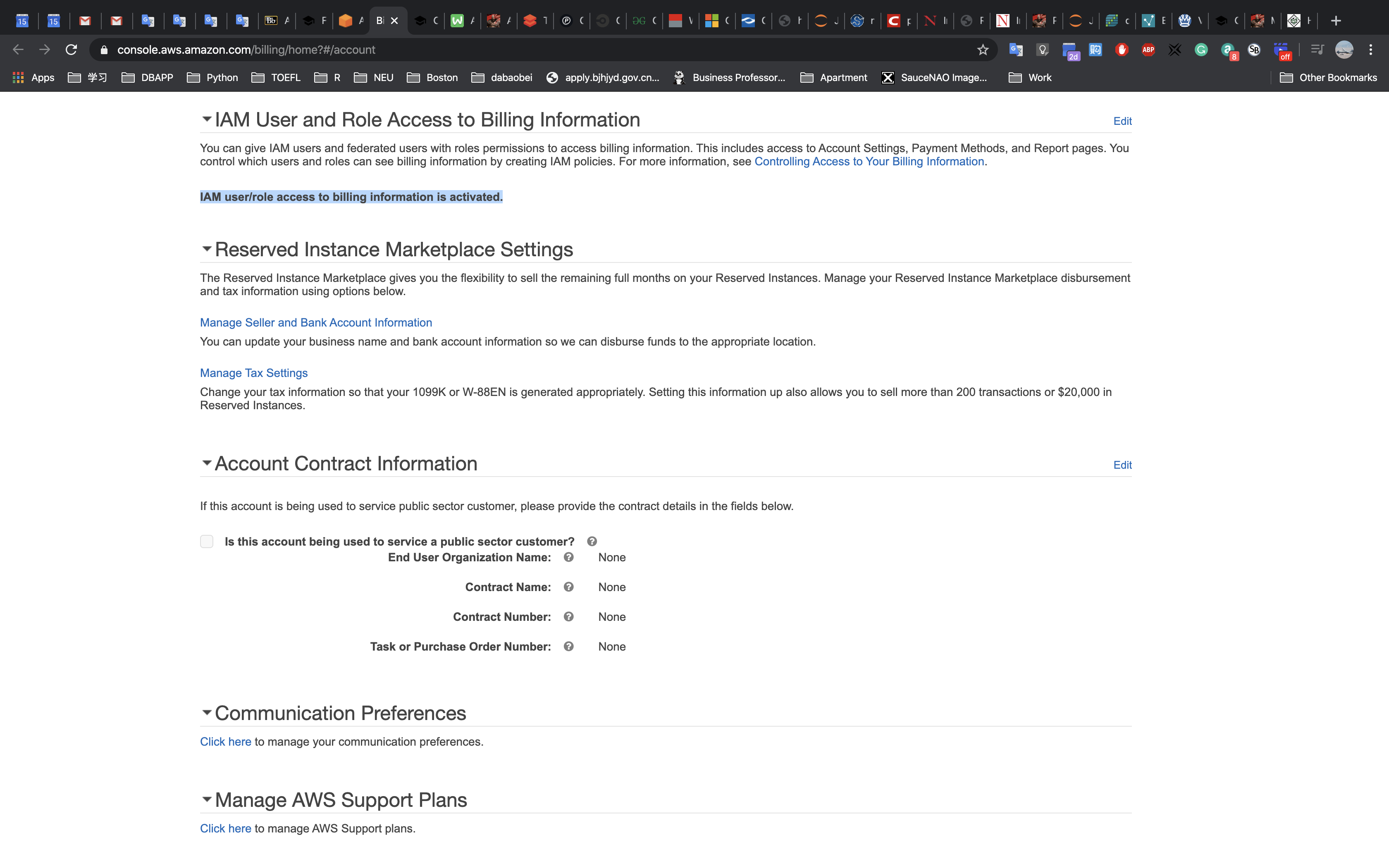Click Edit for Account Contract Information

pos(1122,465)
